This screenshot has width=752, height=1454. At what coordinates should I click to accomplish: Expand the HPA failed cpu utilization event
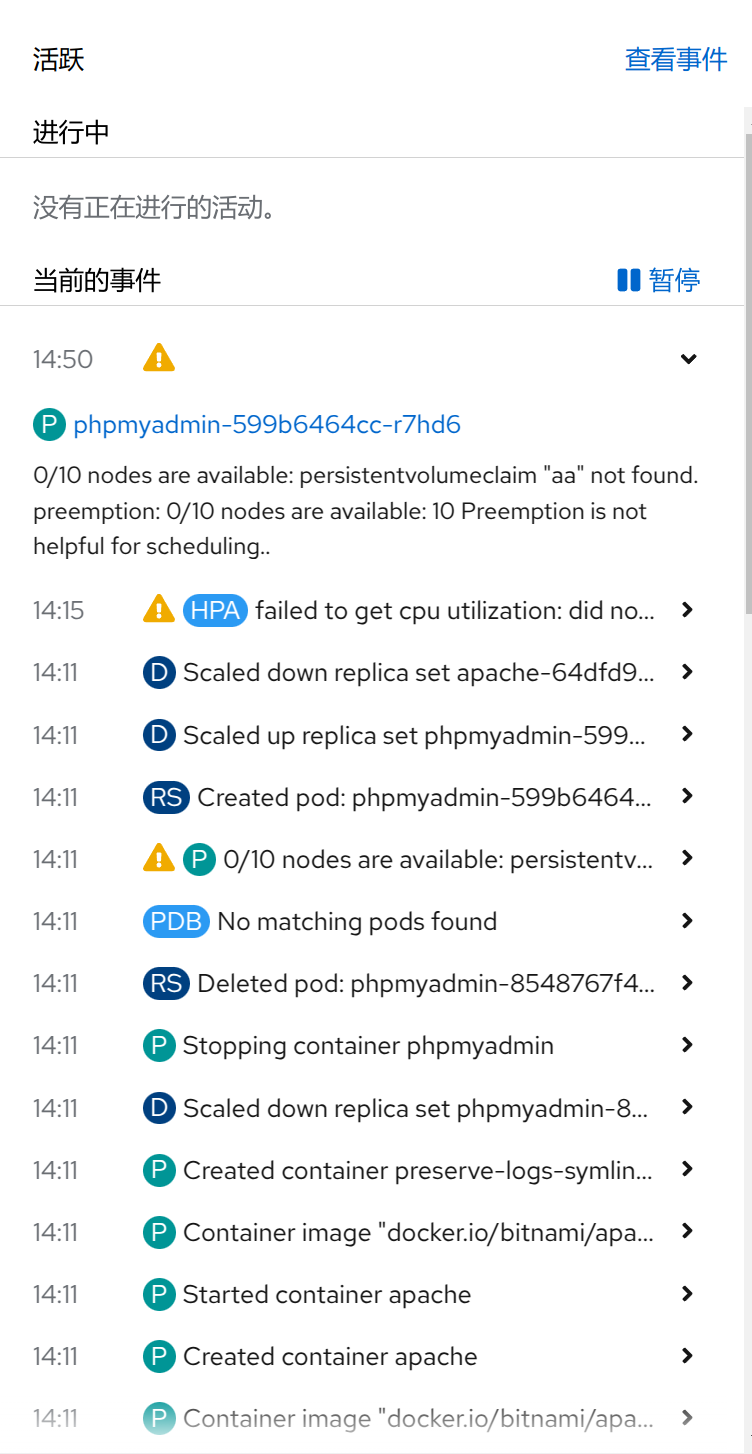pyautogui.click(x=687, y=610)
